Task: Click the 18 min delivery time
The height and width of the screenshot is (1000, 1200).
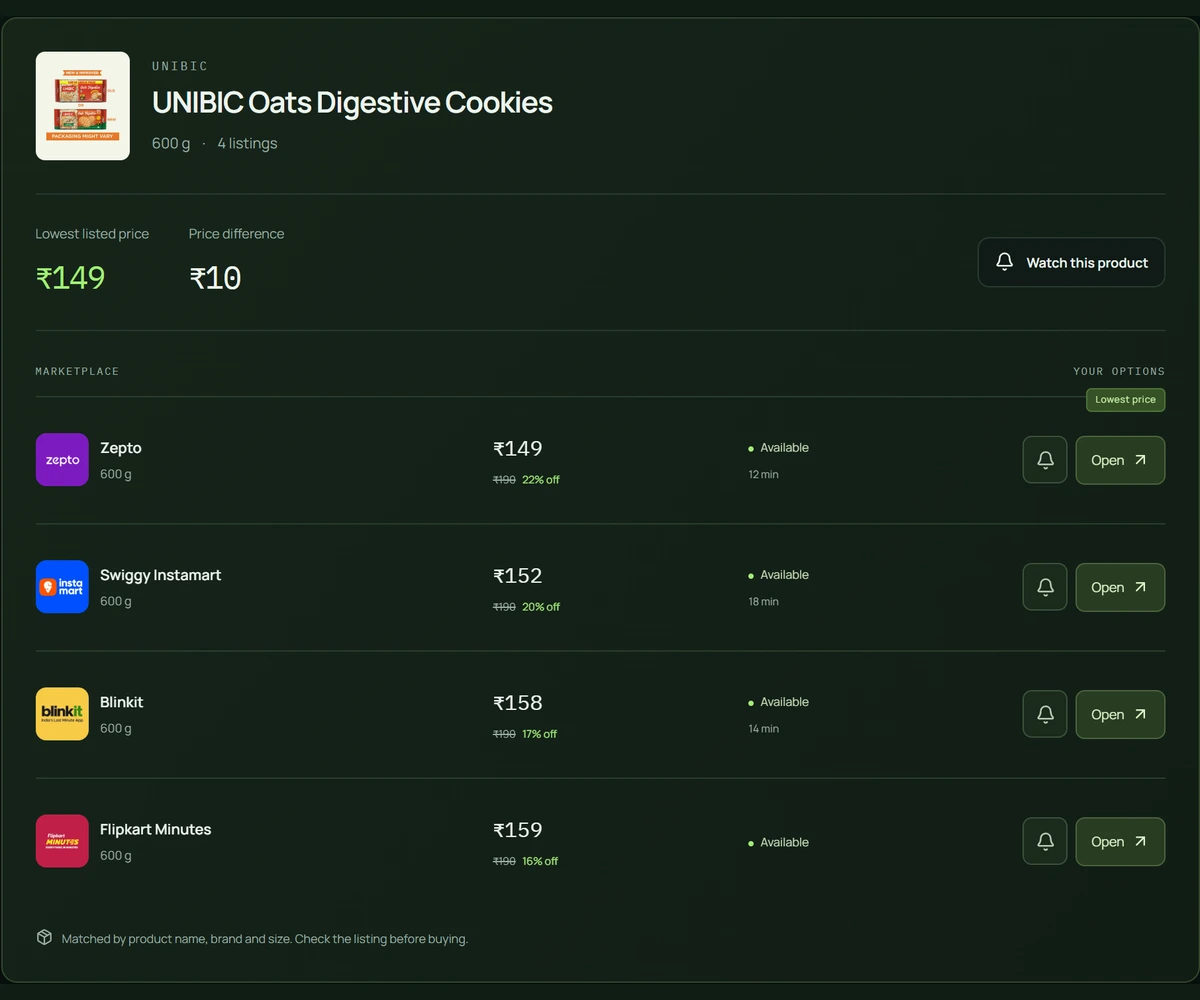Action: (x=763, y=601)
